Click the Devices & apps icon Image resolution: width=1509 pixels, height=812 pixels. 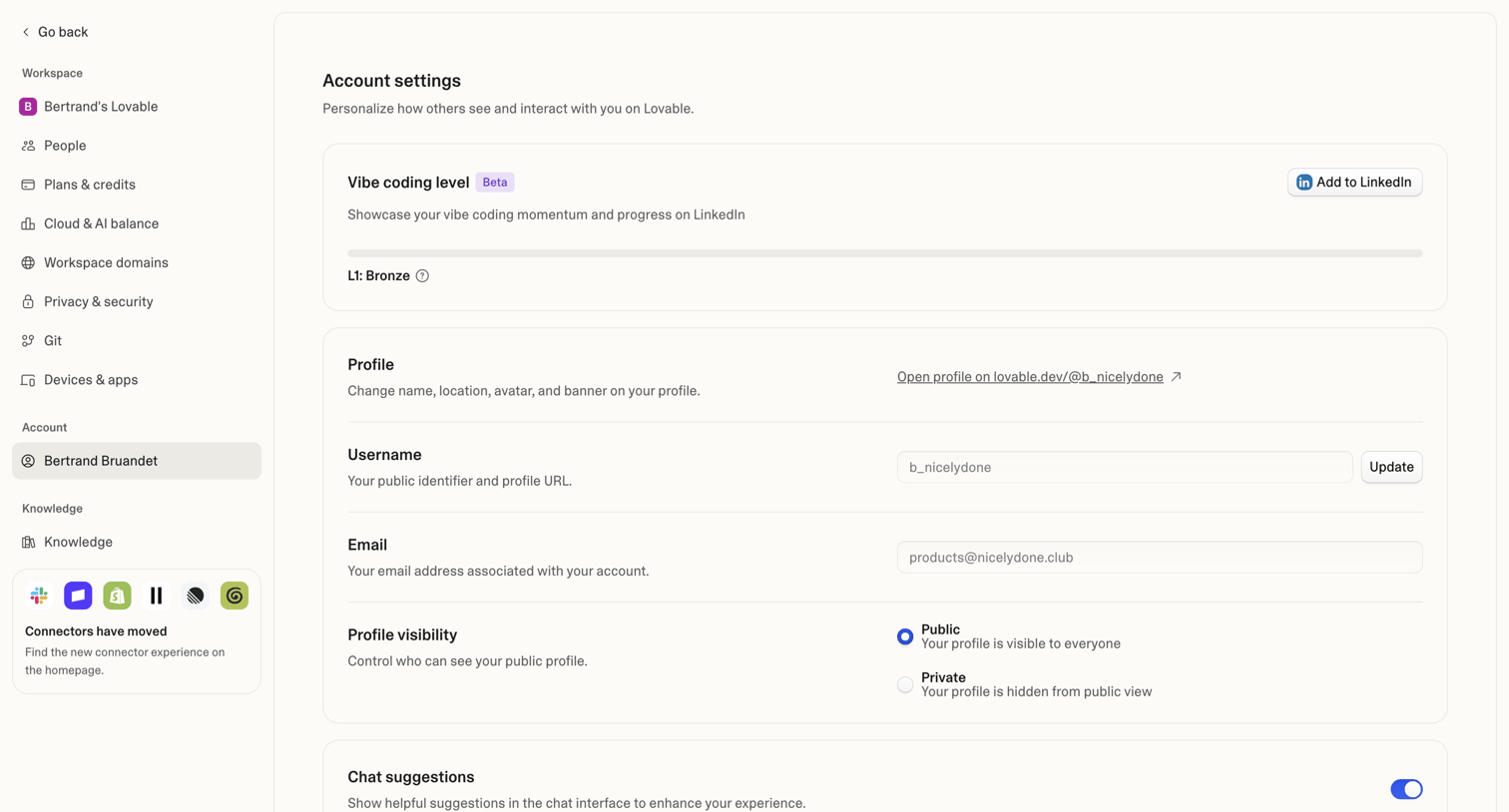[x=28, y=380]
